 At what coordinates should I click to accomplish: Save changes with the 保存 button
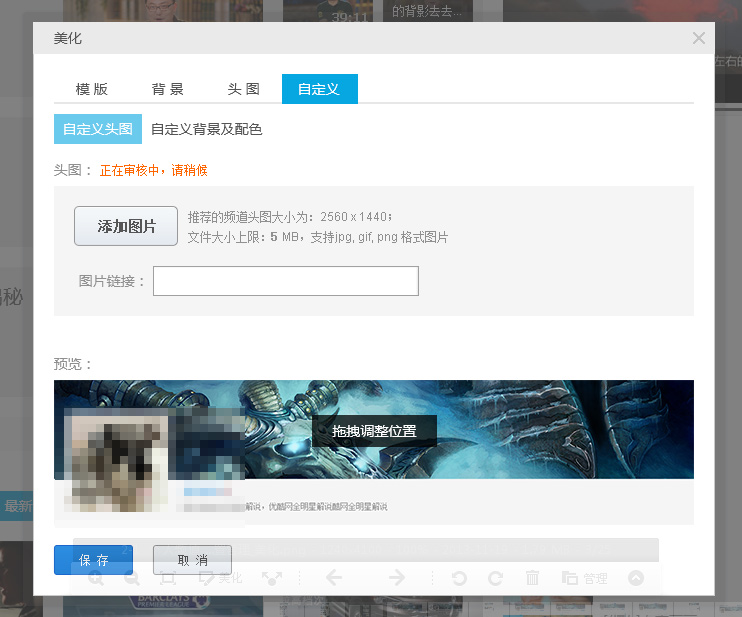click(93, 560)
